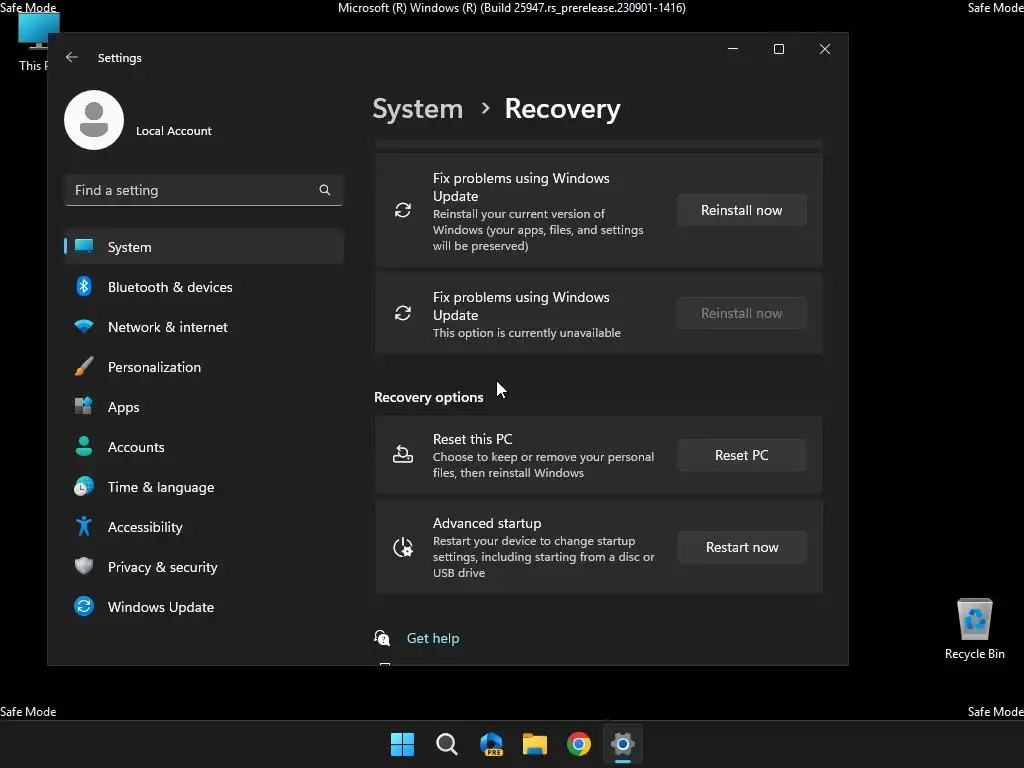Click the enabled Reinstall now button

741,210
